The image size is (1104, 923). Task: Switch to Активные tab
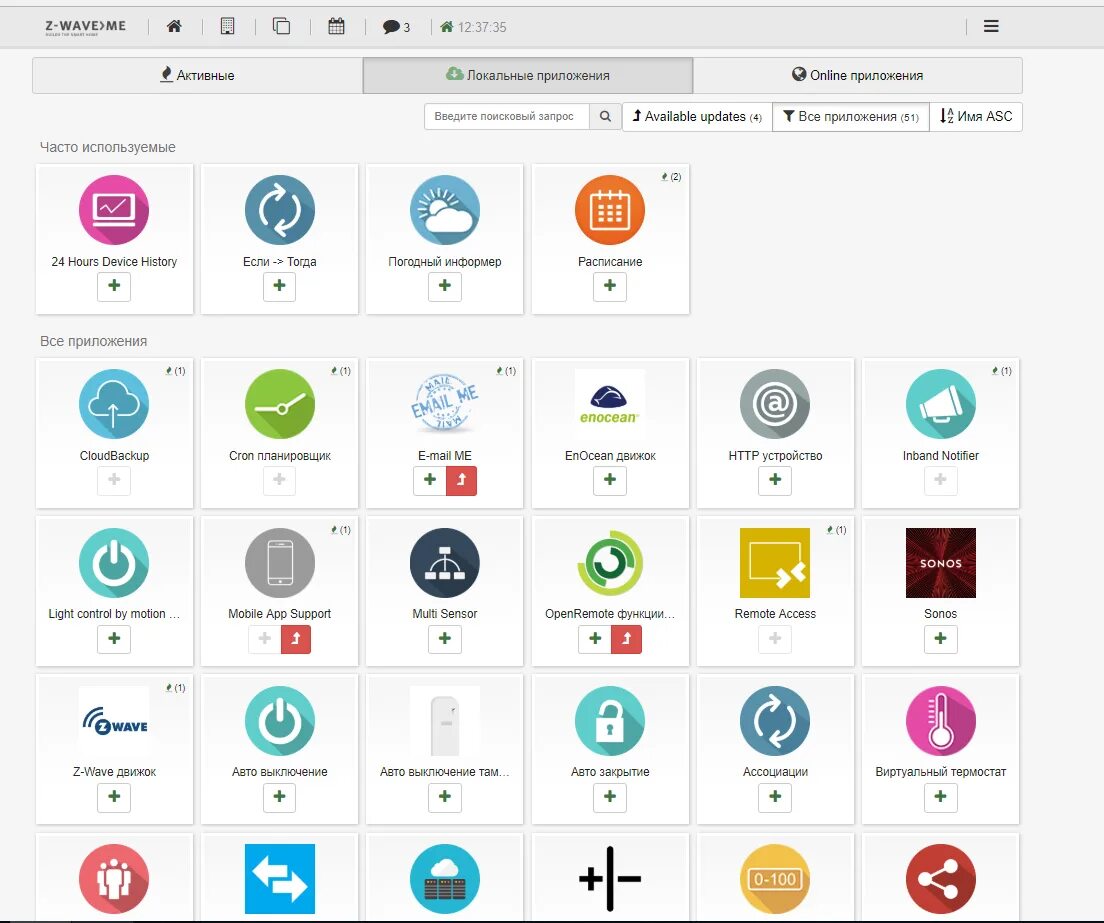[x=198, y=75]
